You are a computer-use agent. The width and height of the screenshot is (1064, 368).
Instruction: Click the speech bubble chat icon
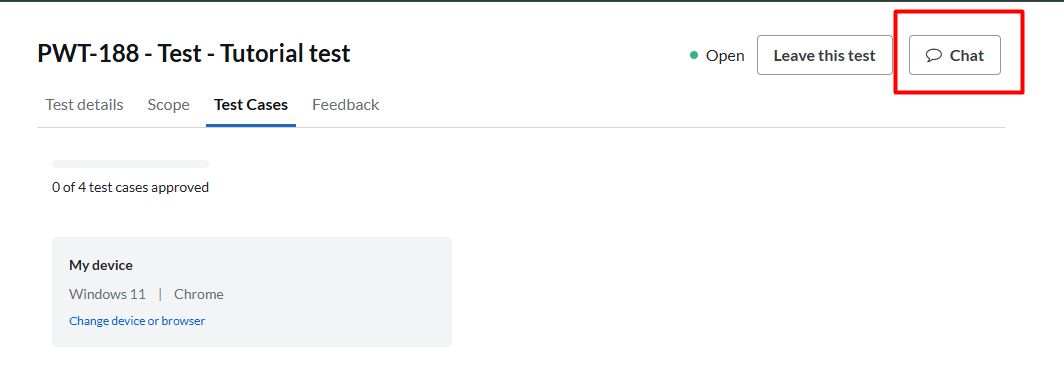(934, 55)
